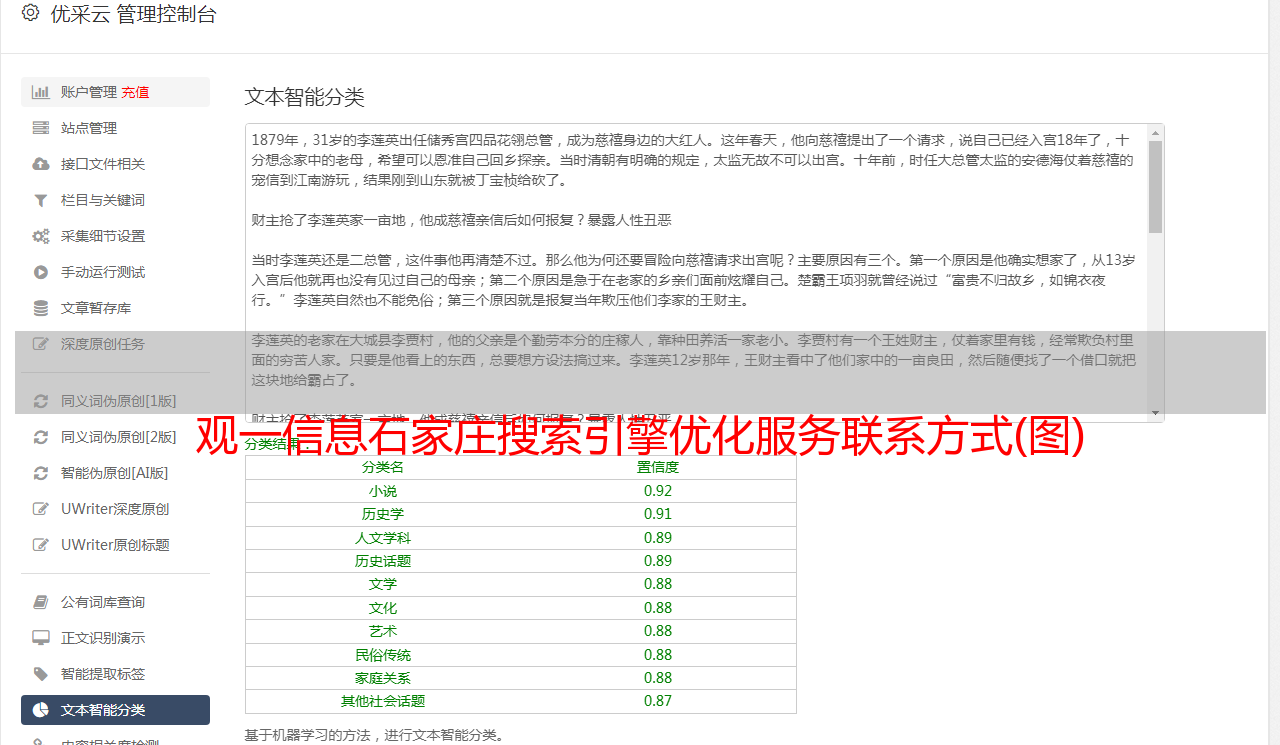Click the 家庭关系 category cell
Viewport: 1280px width, 745px height.
(x=383, y=678)
